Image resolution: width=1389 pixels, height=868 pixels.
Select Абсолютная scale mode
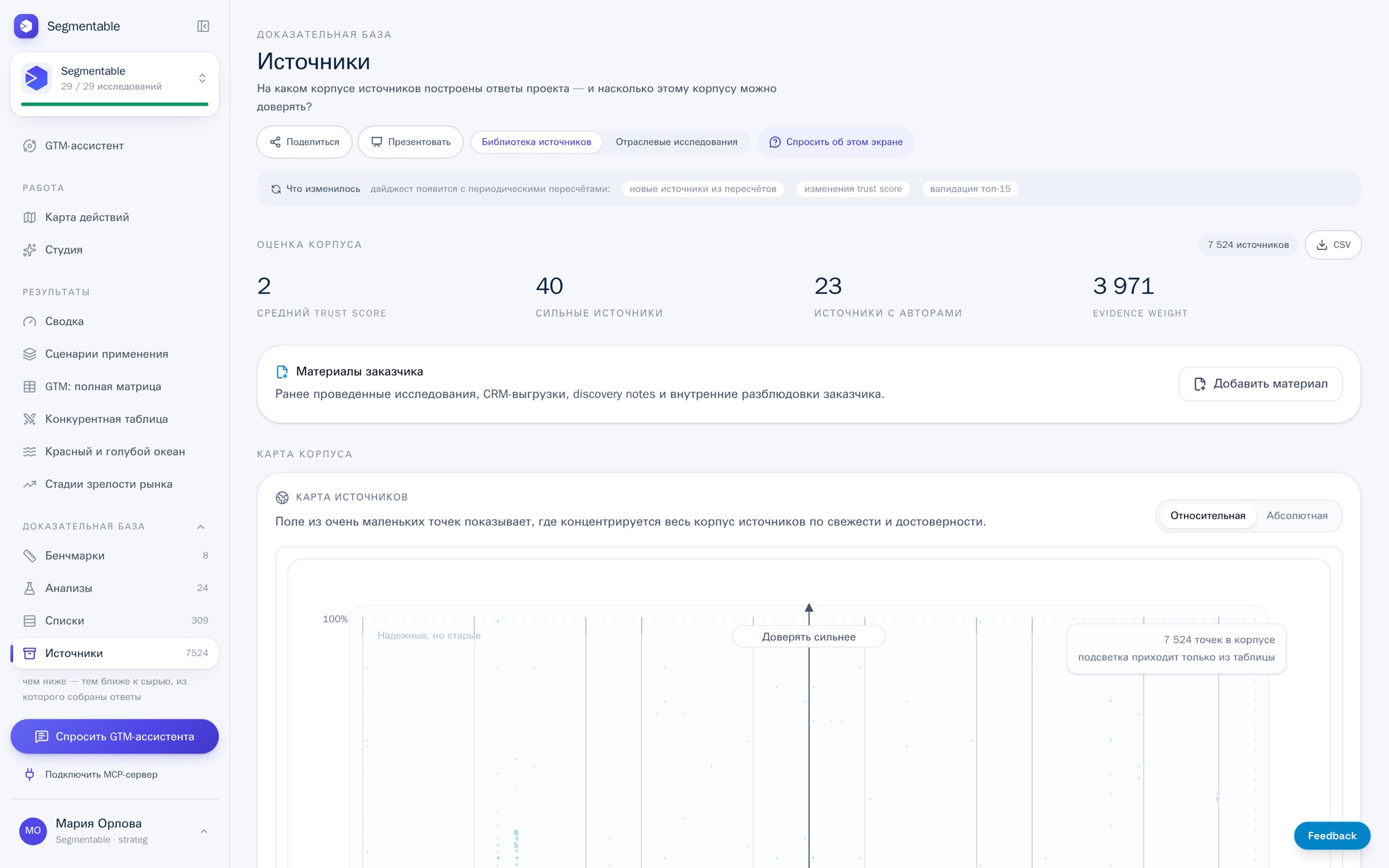click(x=1297, y=516)
